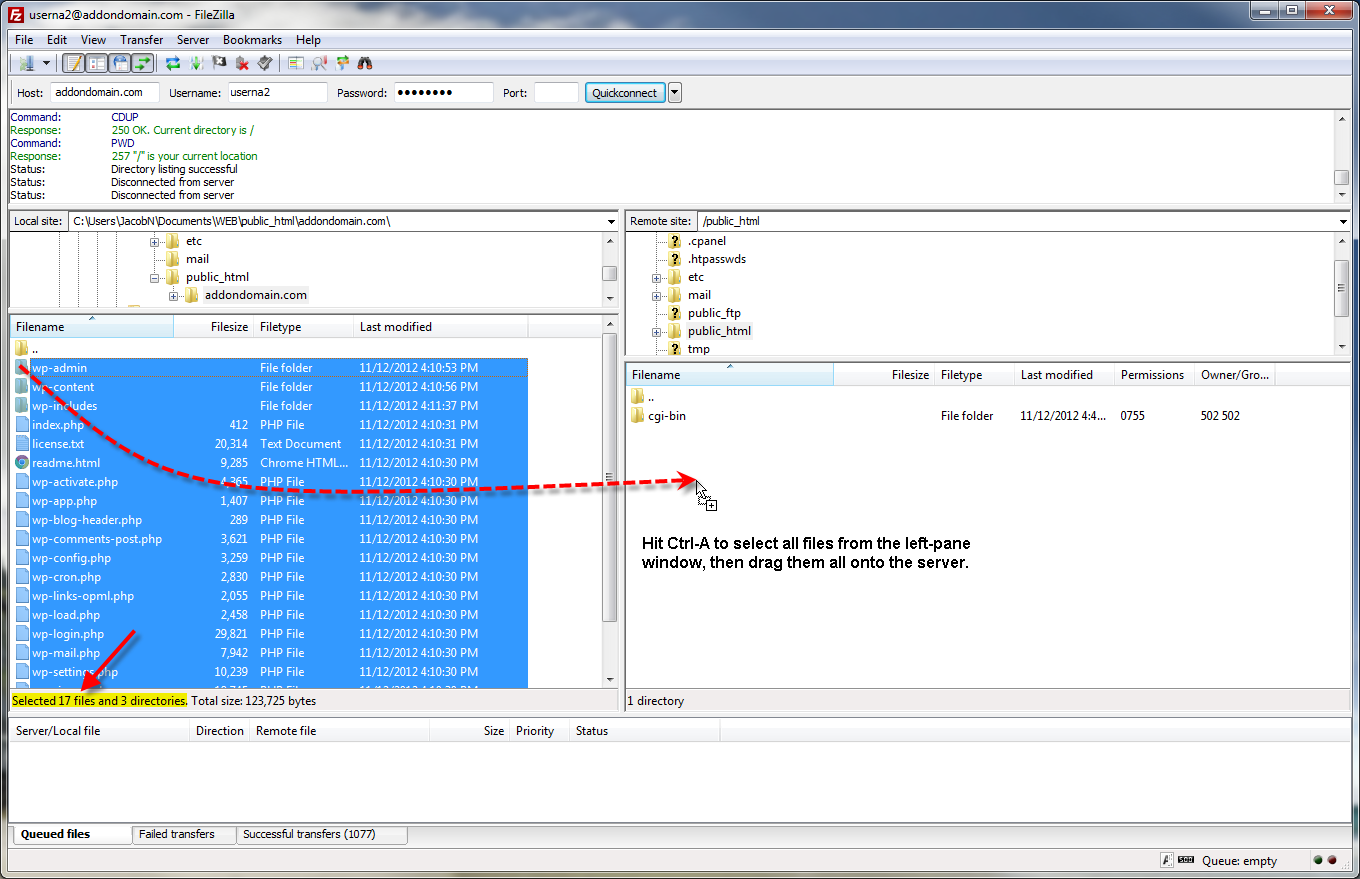Select the remote public_ftp folder
The width and height of the screenshot is (1360, 879).
(x=714, y=313)
